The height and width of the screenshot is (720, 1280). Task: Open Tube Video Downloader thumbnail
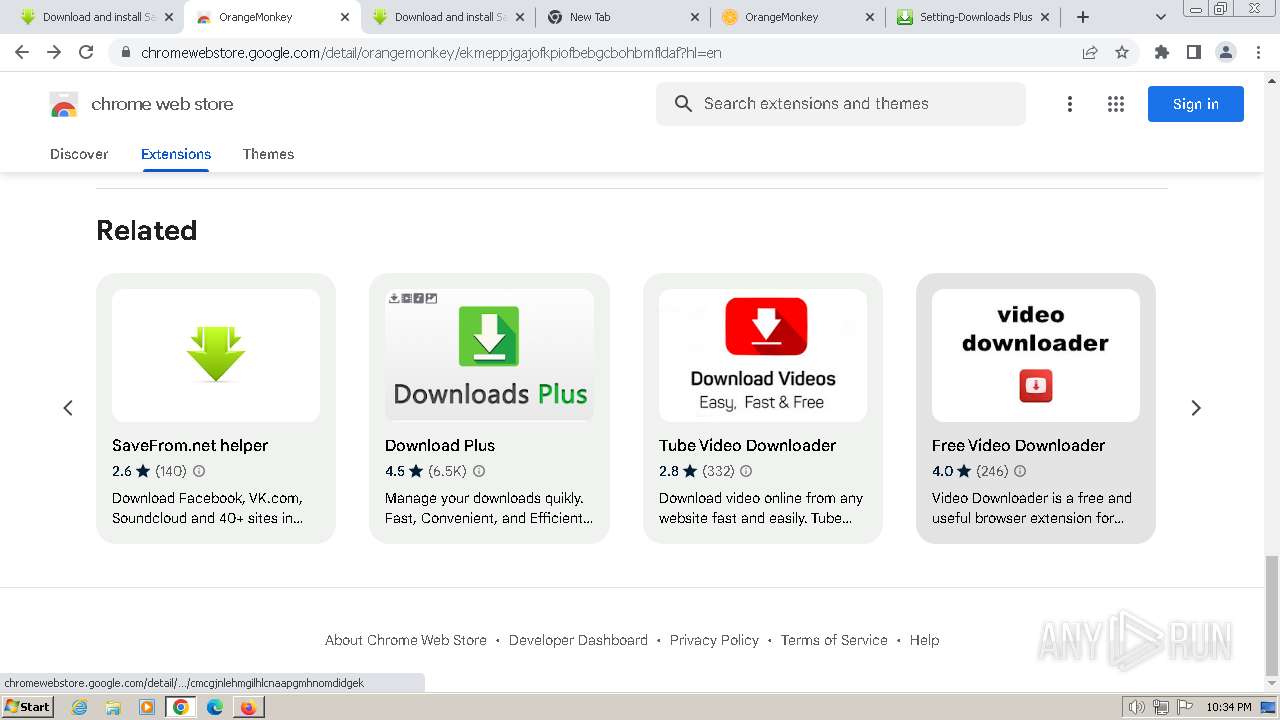pyautogui.click(x=763, y=355)
